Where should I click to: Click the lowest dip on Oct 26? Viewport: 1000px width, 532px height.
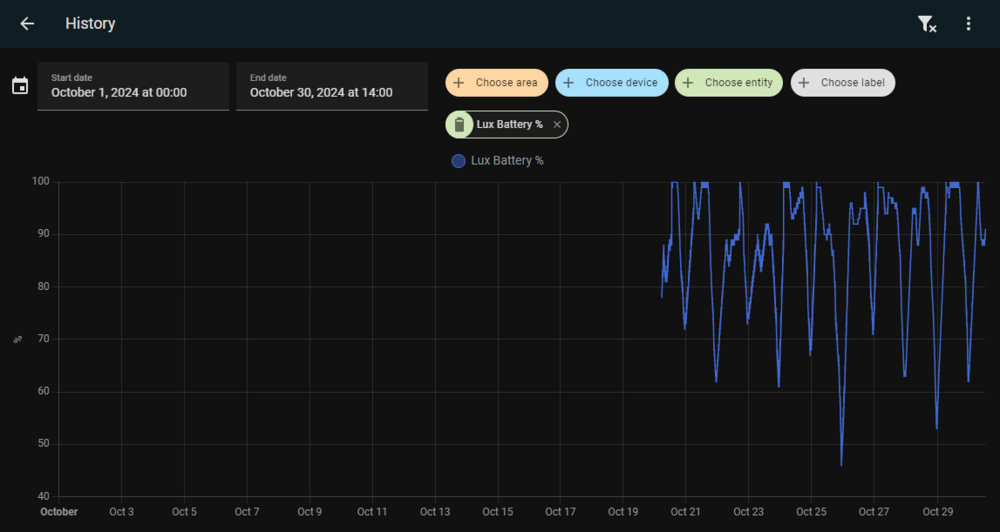(841, 464)
